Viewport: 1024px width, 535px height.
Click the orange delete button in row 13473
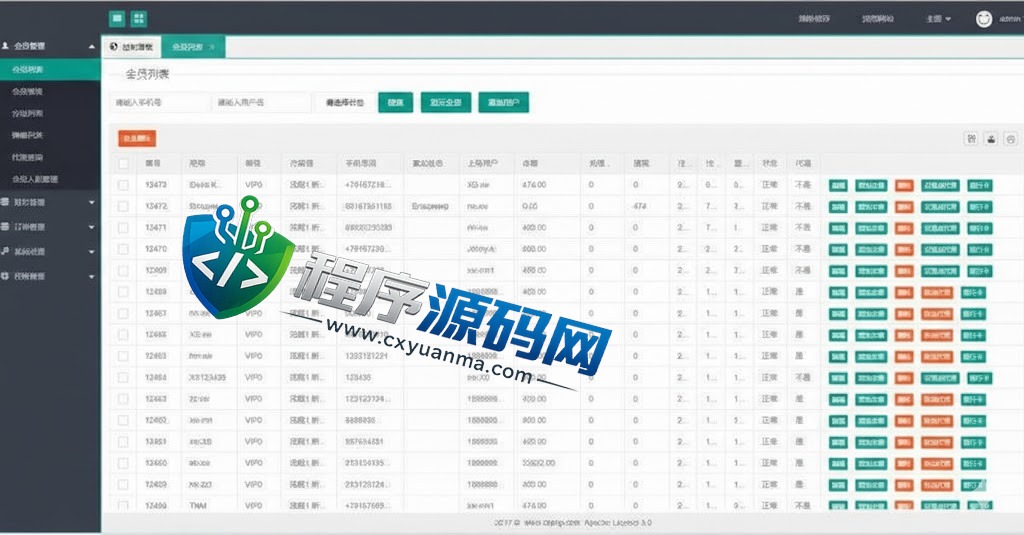(904, 186)
